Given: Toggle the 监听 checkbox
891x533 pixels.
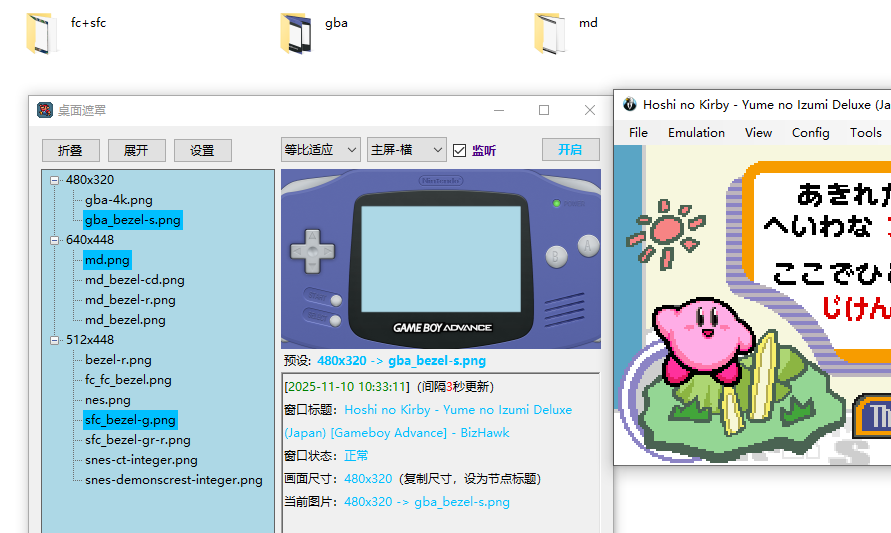Looking at the screenshot, I should coord(460,150).
